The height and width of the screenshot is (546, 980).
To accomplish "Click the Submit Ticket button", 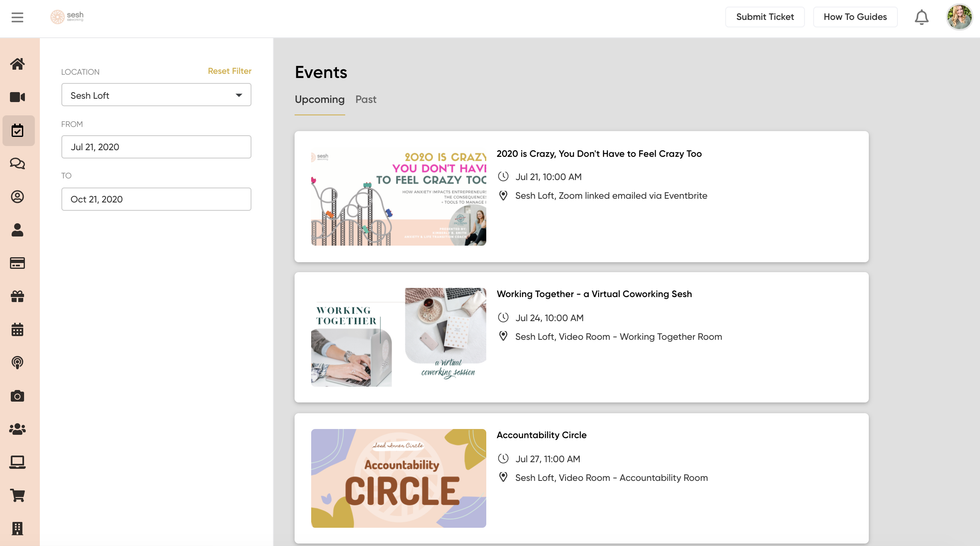I will (x=765, y=17).
